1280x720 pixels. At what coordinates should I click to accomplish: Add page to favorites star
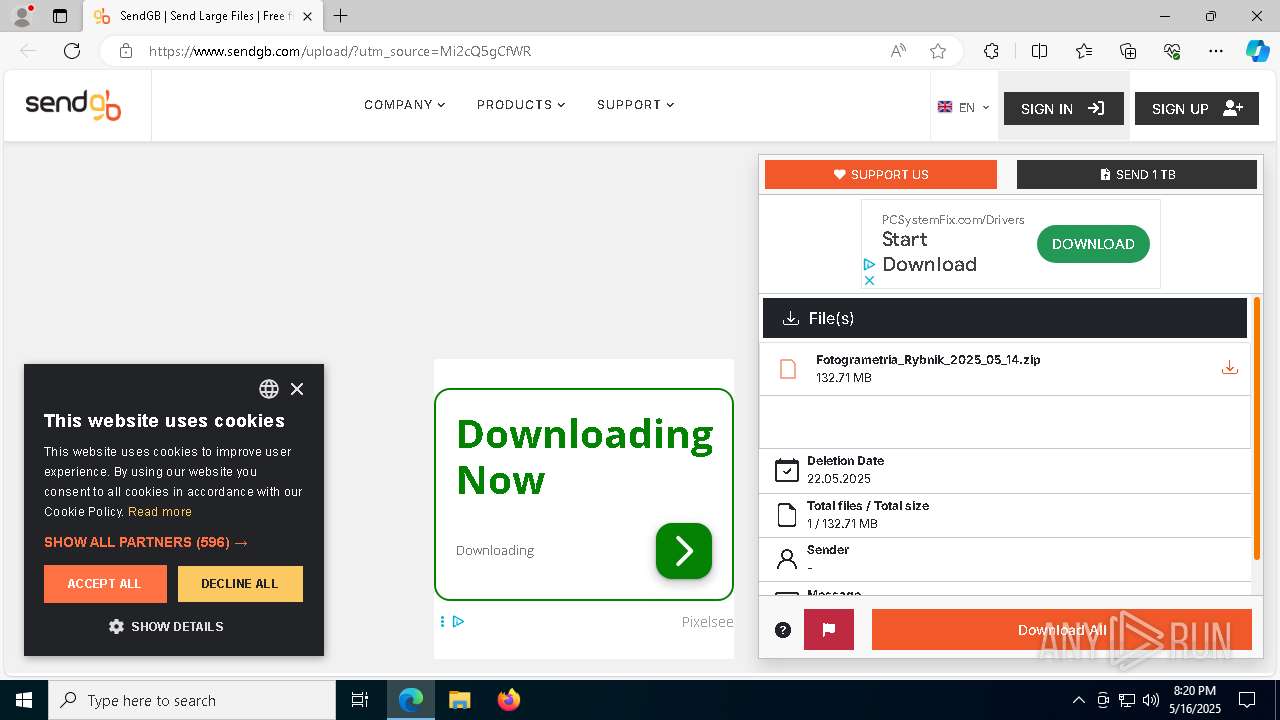(x=938, y=51)
